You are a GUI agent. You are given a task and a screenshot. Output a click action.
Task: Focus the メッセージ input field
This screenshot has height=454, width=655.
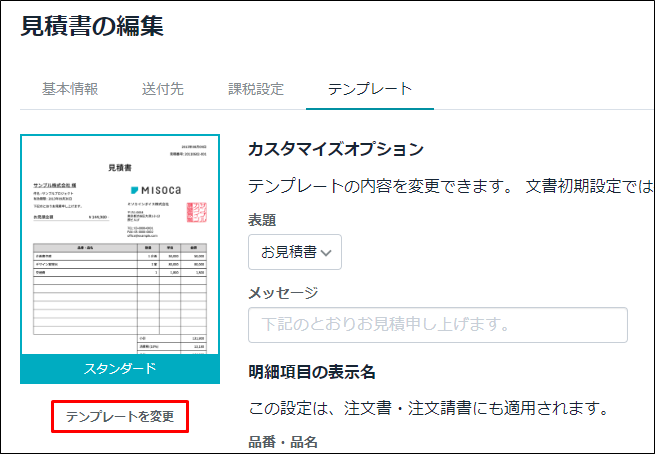437,325
